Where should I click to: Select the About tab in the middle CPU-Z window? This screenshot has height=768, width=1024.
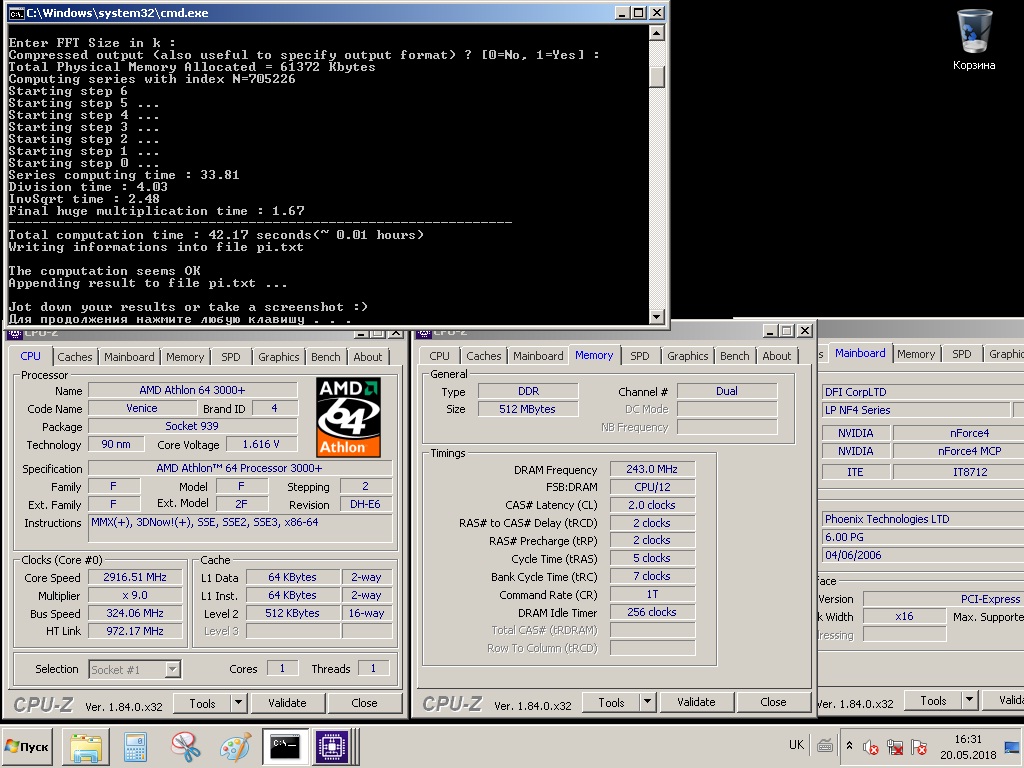[x=776, y=356]
